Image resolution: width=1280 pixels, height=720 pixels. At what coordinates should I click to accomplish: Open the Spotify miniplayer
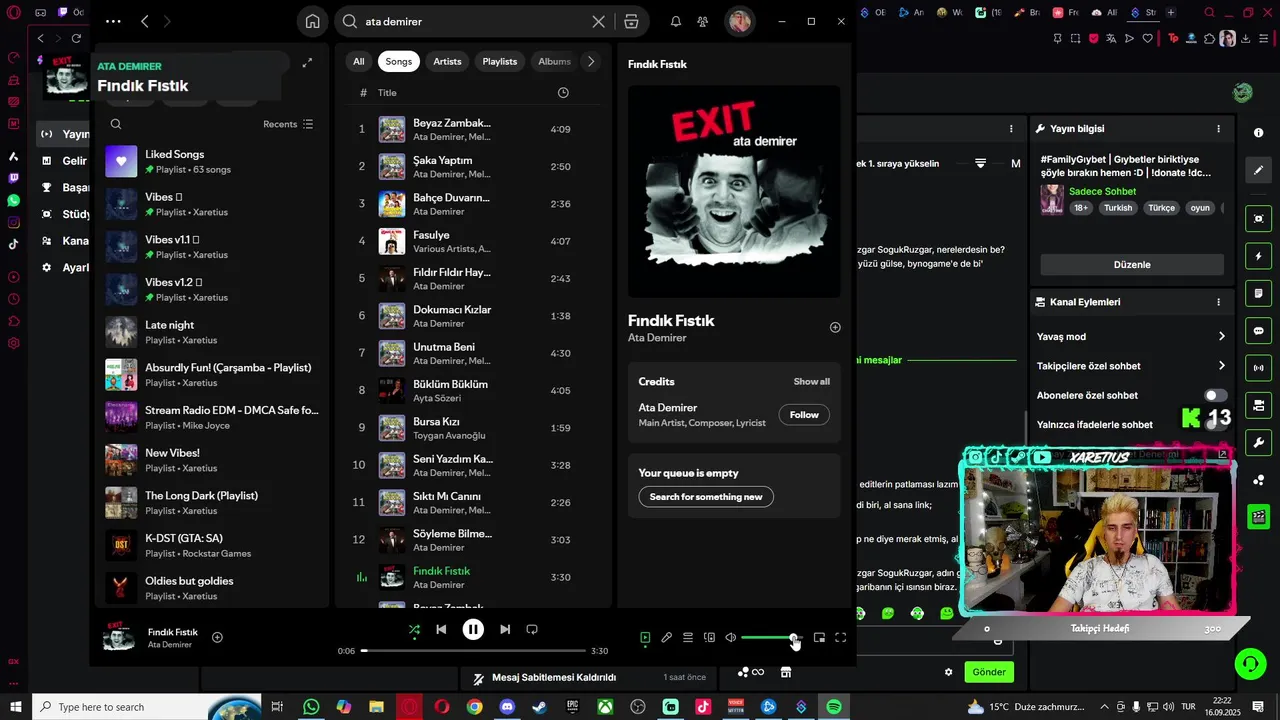click(x=819, y=637)
